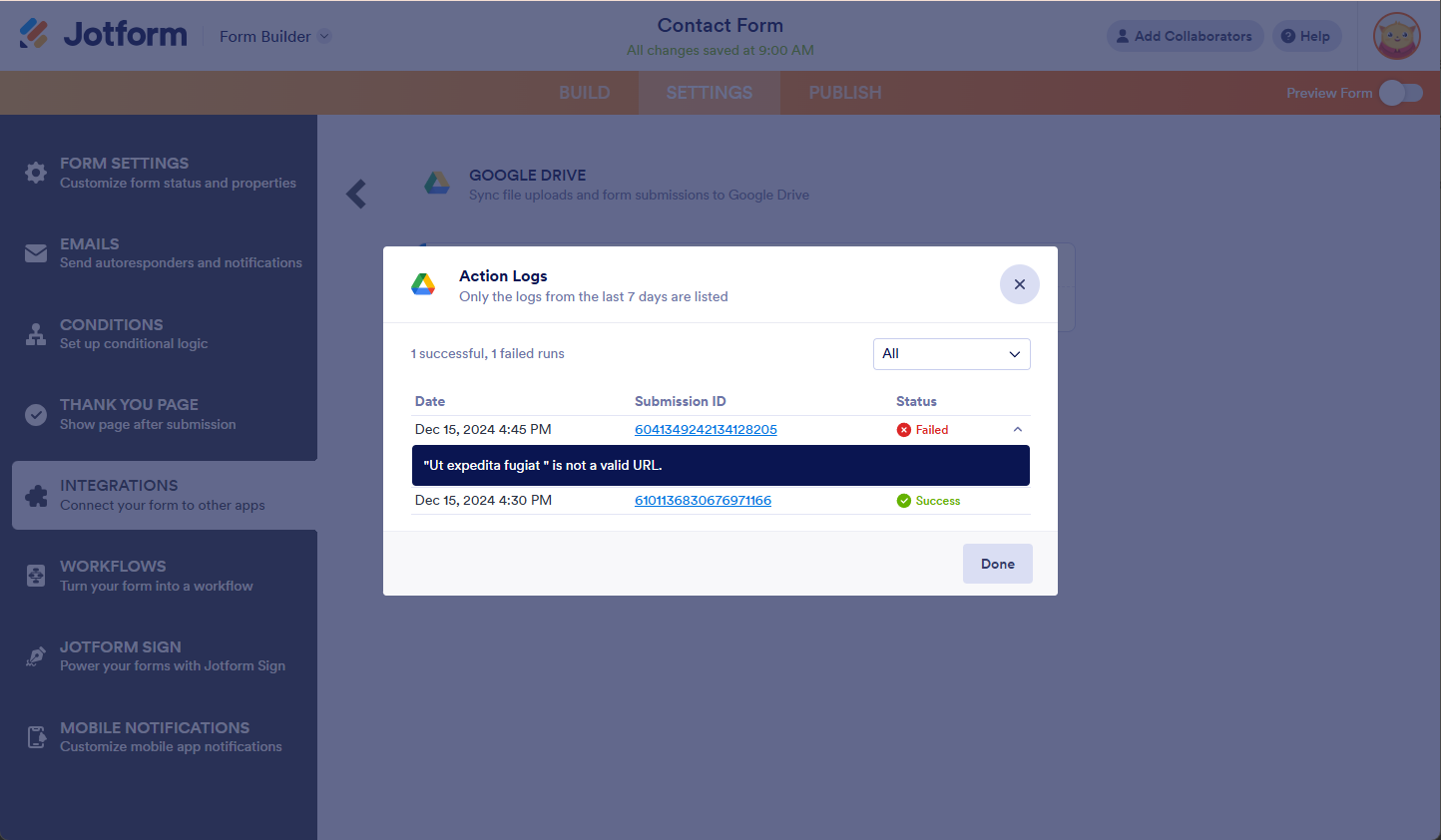
Task: Open Conditions section in the sidebar
Action: (165, 334)
